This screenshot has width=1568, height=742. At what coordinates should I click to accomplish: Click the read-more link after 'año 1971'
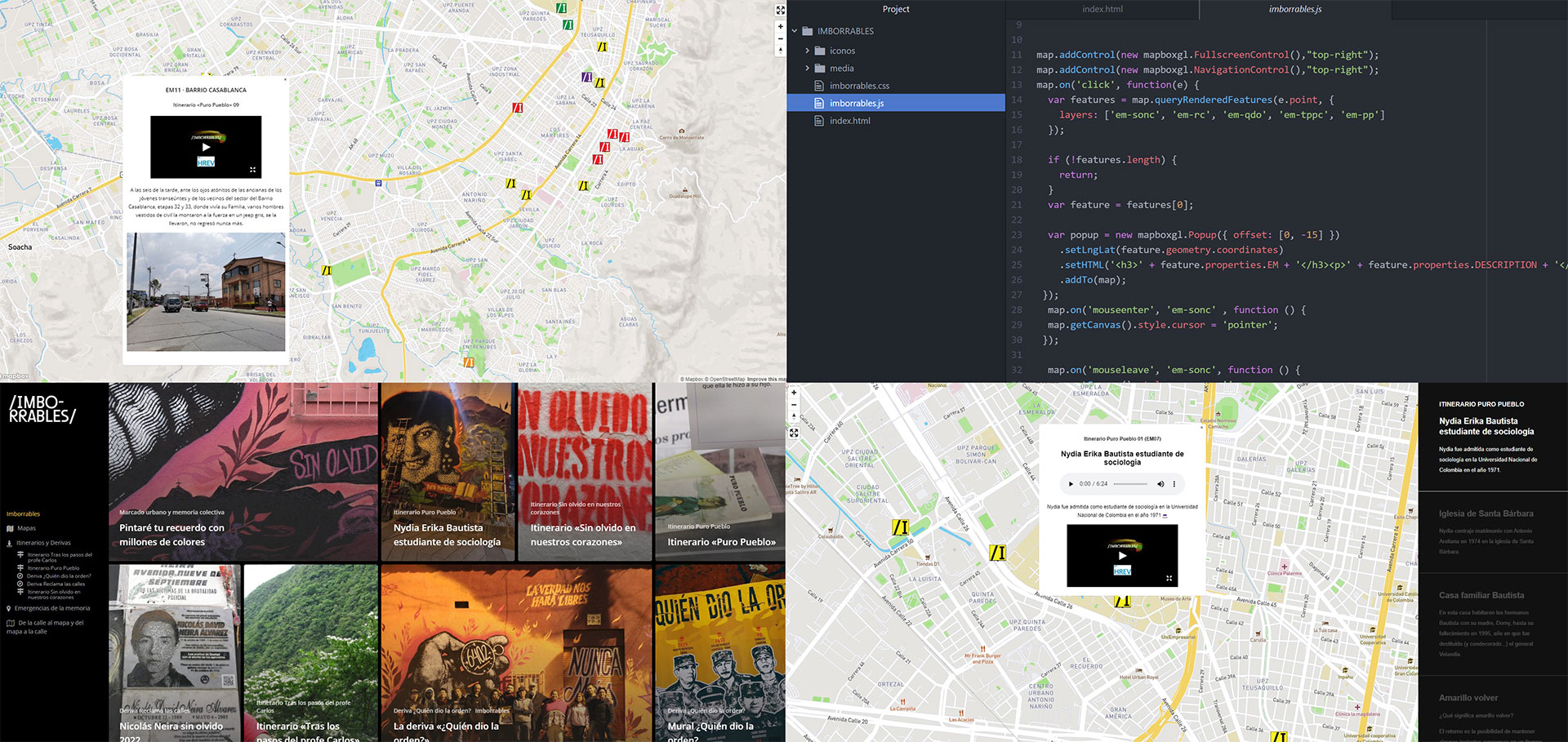(1165, 516)
